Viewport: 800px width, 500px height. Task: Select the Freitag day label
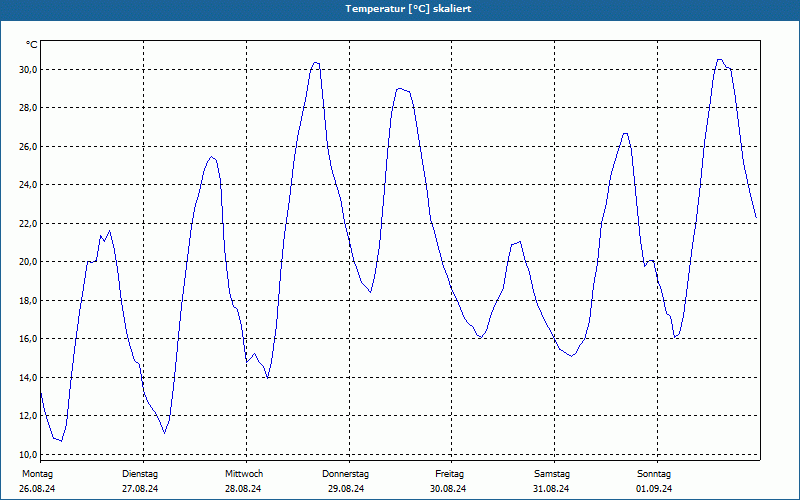click(x=449, y=474)
